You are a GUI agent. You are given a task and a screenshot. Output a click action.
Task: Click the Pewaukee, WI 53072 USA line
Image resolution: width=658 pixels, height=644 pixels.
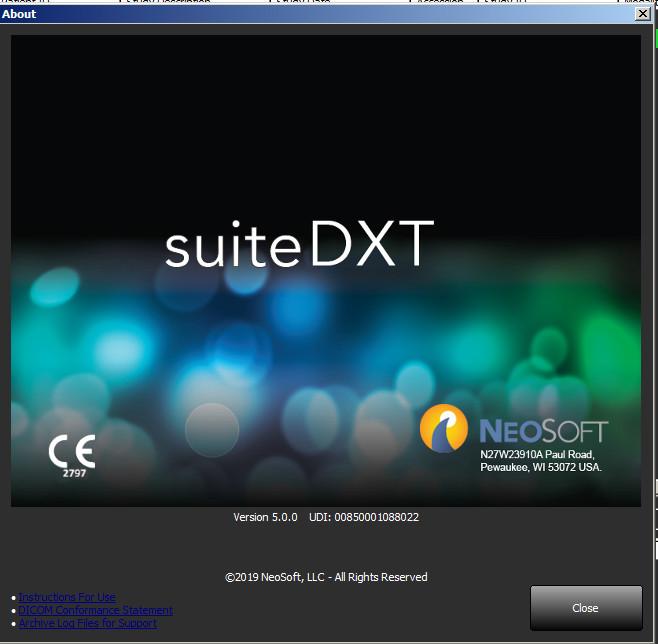pyautogui.click(x=541, y=467)
